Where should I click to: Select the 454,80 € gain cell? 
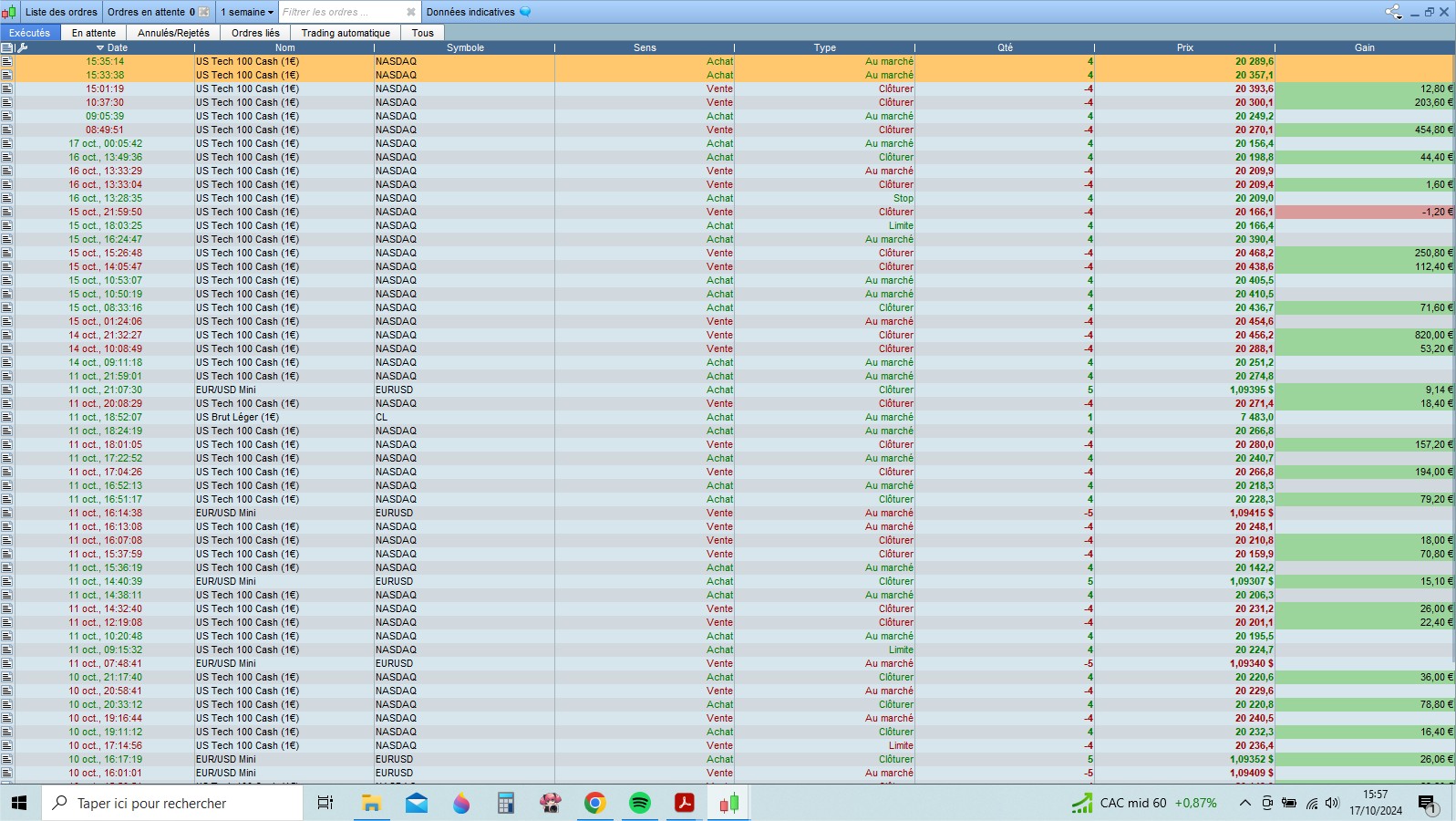1365,130
